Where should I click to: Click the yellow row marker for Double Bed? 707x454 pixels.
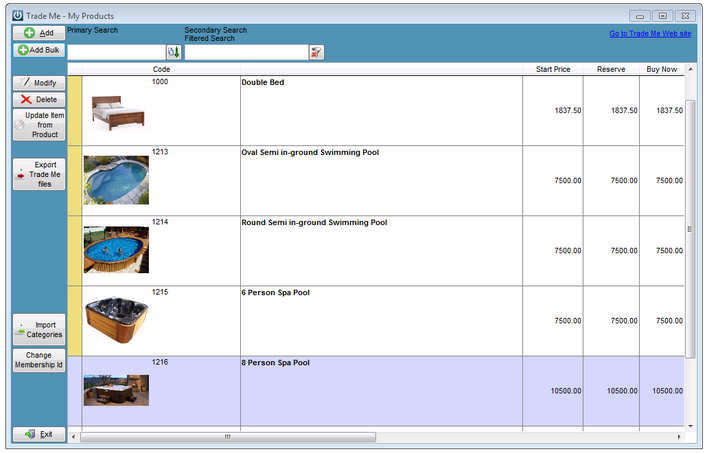click(75, 110)
